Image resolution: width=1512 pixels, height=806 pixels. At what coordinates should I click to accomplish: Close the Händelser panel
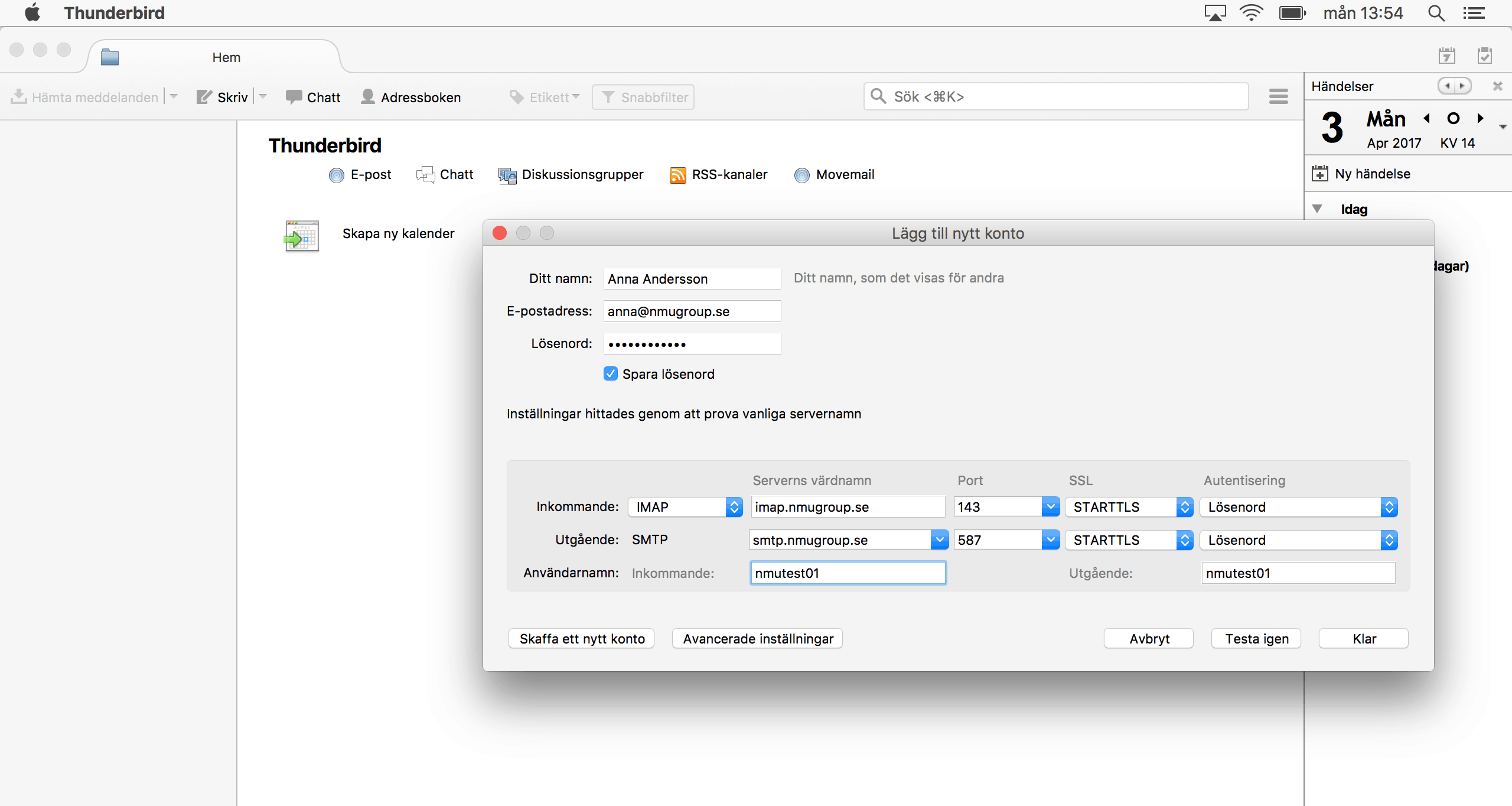[x=1497, y=86]
